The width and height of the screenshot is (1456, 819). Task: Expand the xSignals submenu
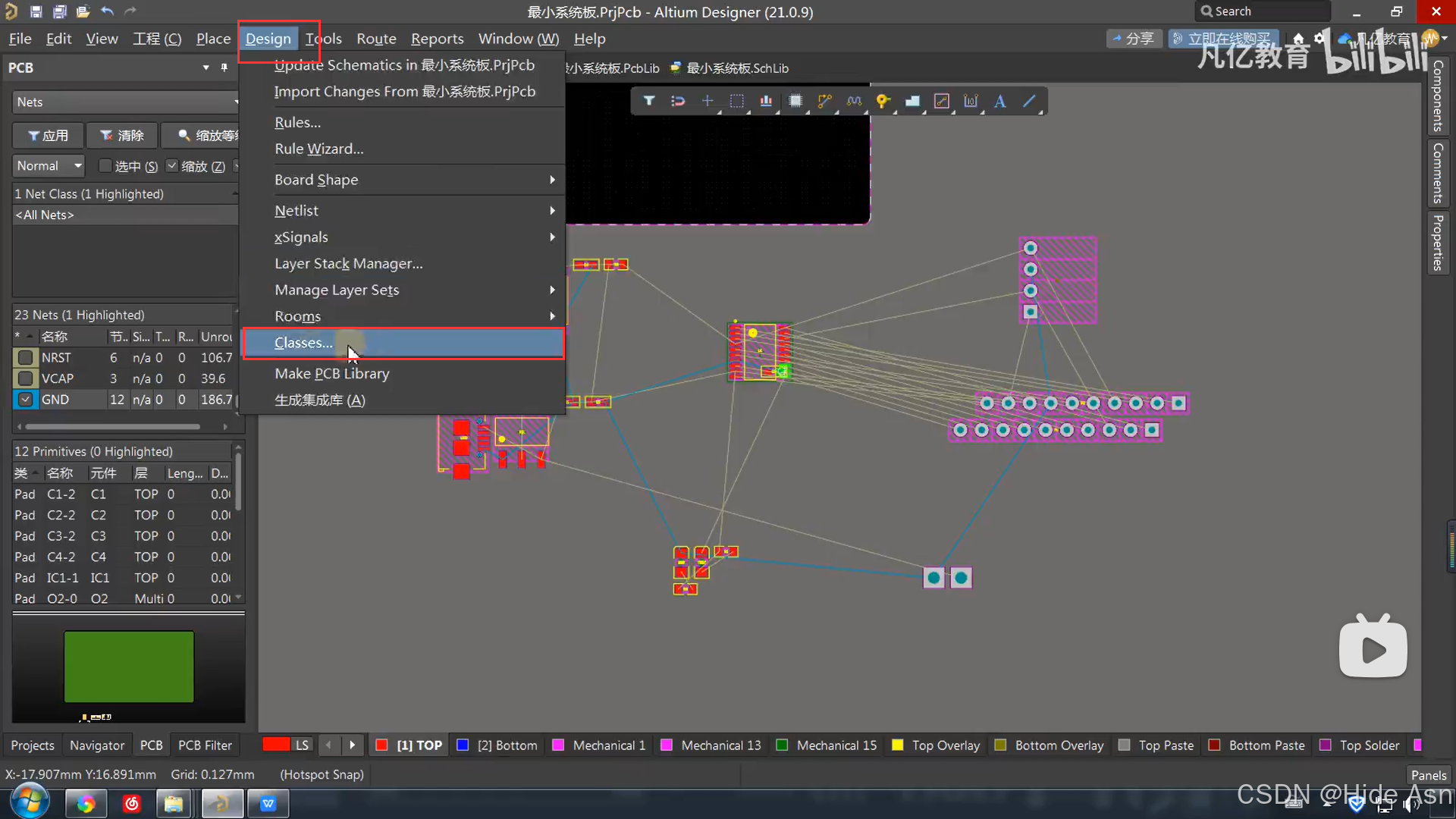(x=403, y=237)
